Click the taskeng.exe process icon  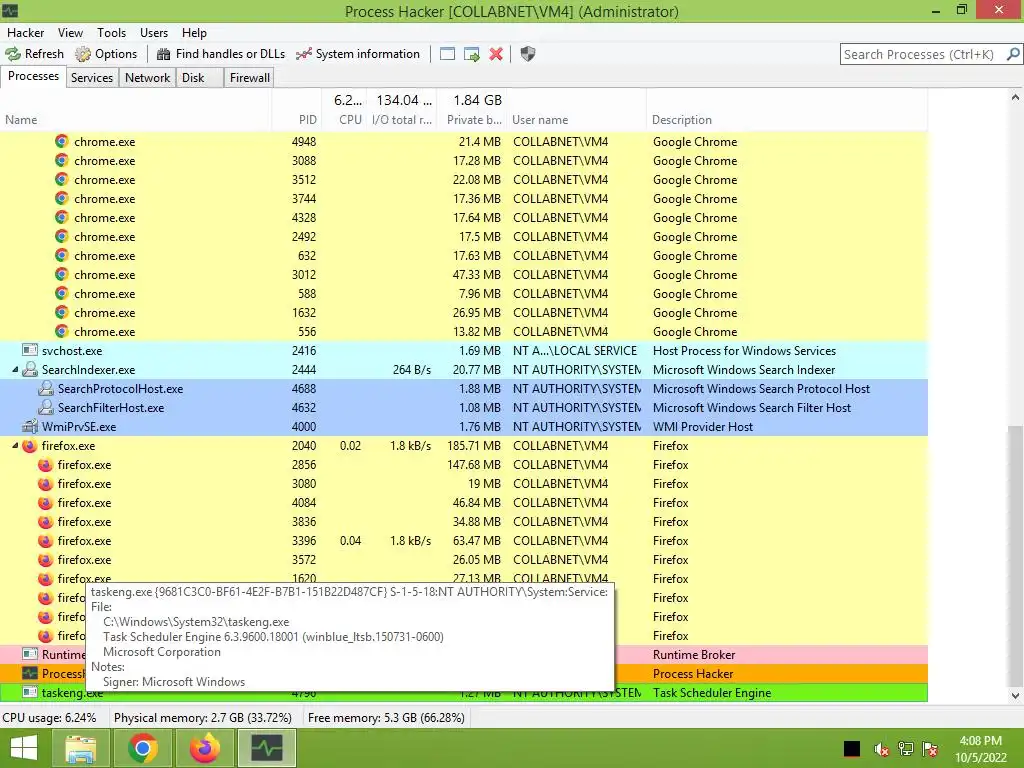(29, 692)
